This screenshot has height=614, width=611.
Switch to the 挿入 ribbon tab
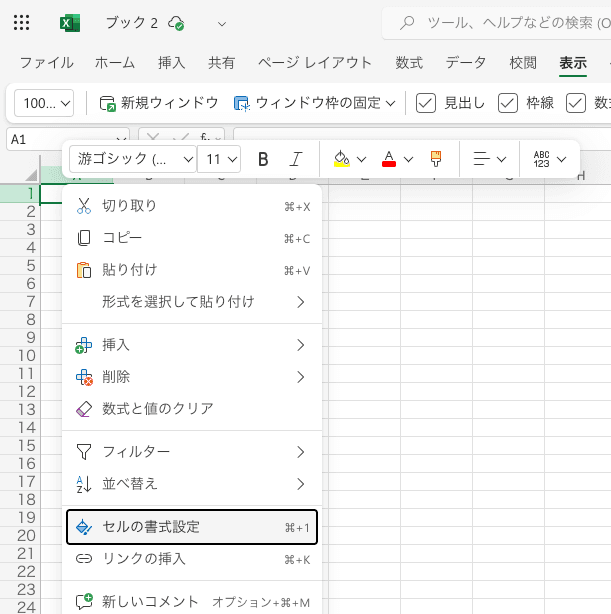[172, 63]
